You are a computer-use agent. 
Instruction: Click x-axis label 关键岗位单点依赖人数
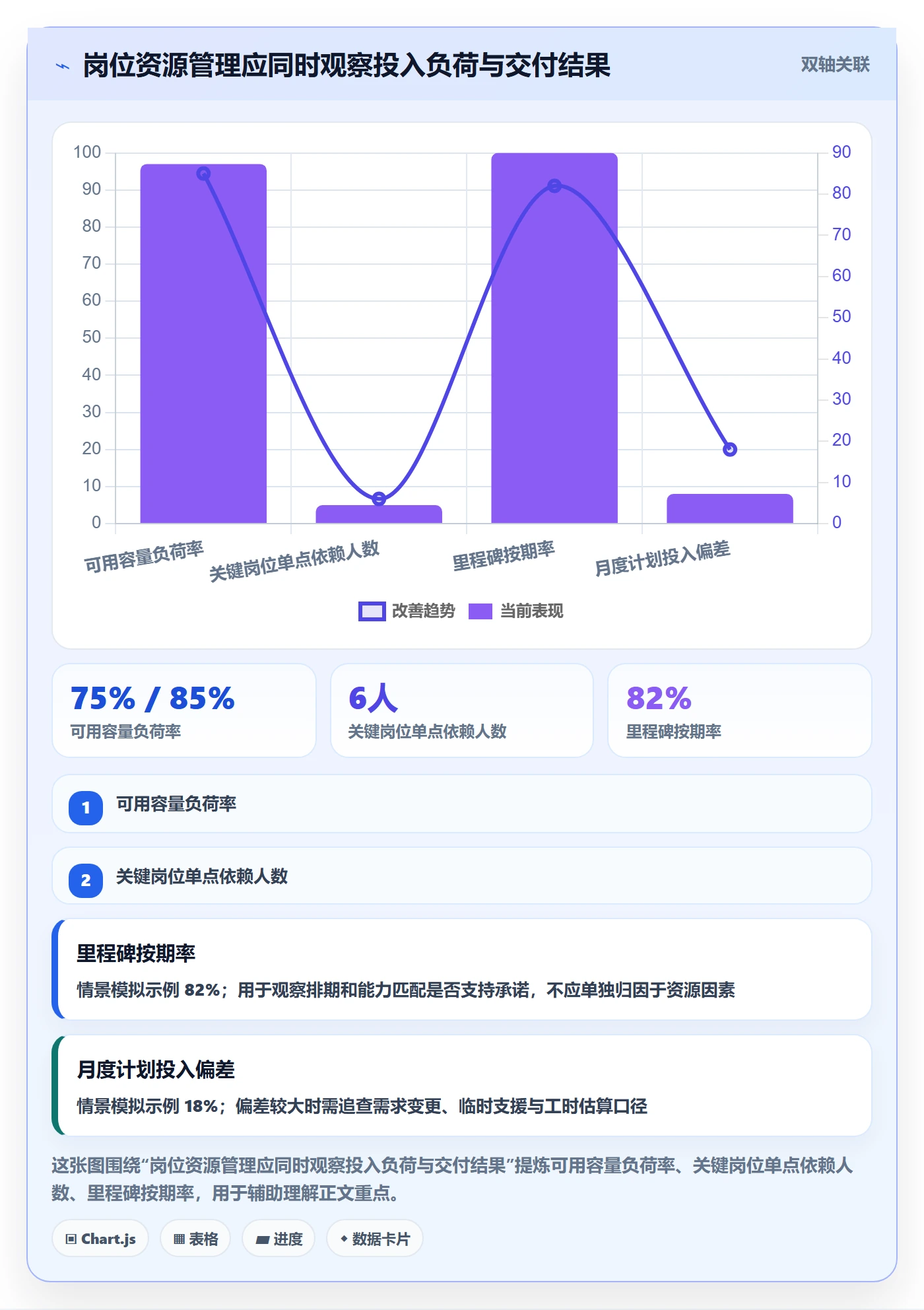coord(294,561)
